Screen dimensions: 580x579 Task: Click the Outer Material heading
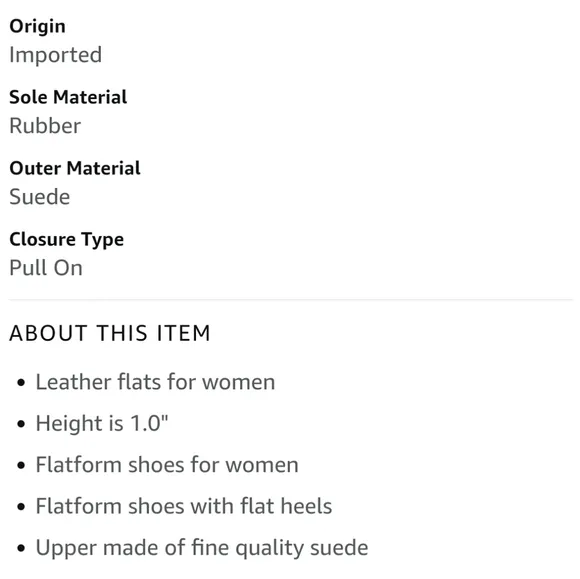pyautogui.click(x=75, y=168)
